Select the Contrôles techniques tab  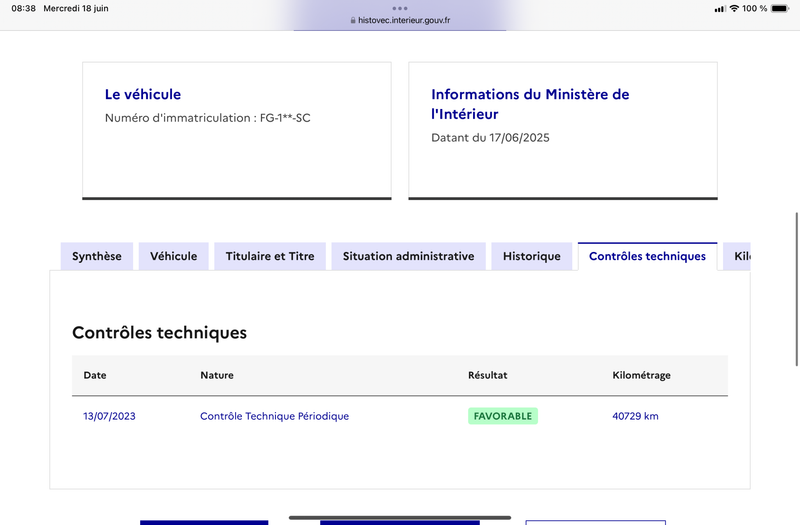coord(647,256)
